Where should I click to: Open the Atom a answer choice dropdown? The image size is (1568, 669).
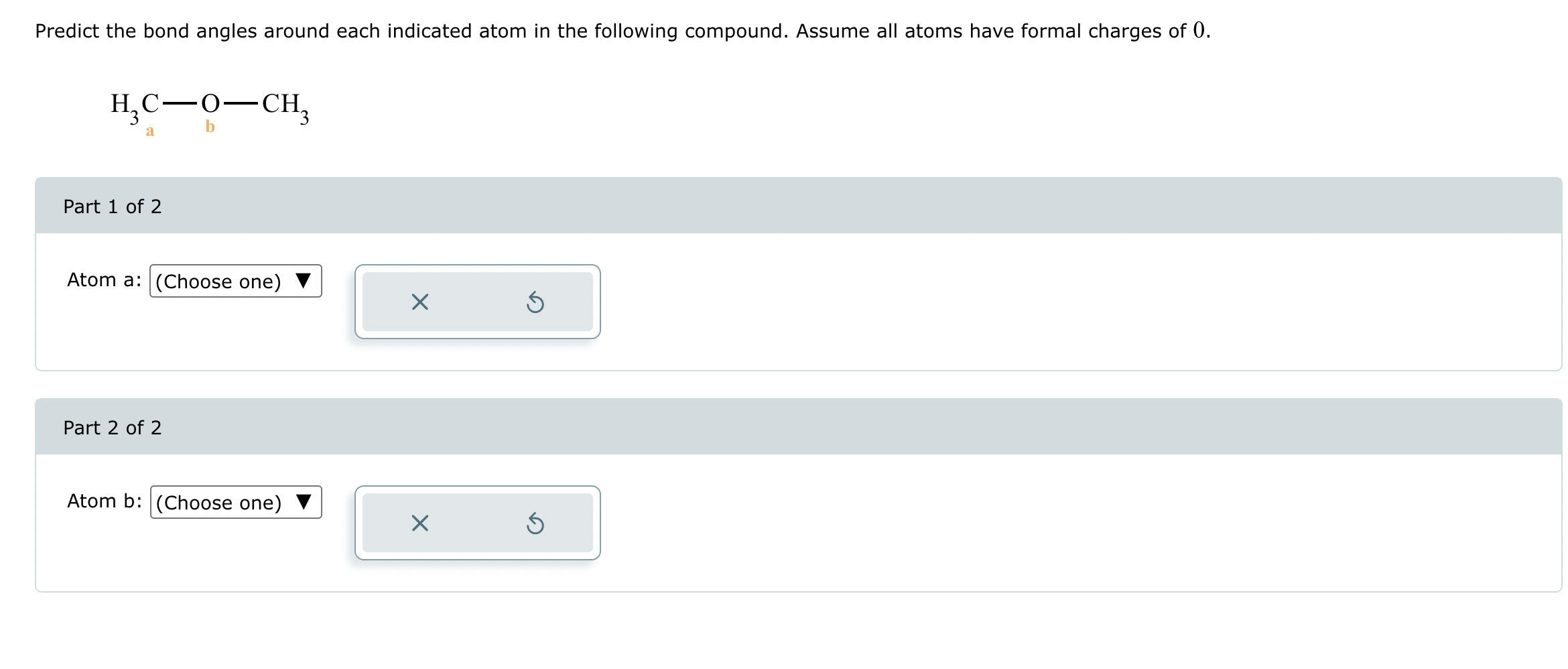tap(236, 282)
